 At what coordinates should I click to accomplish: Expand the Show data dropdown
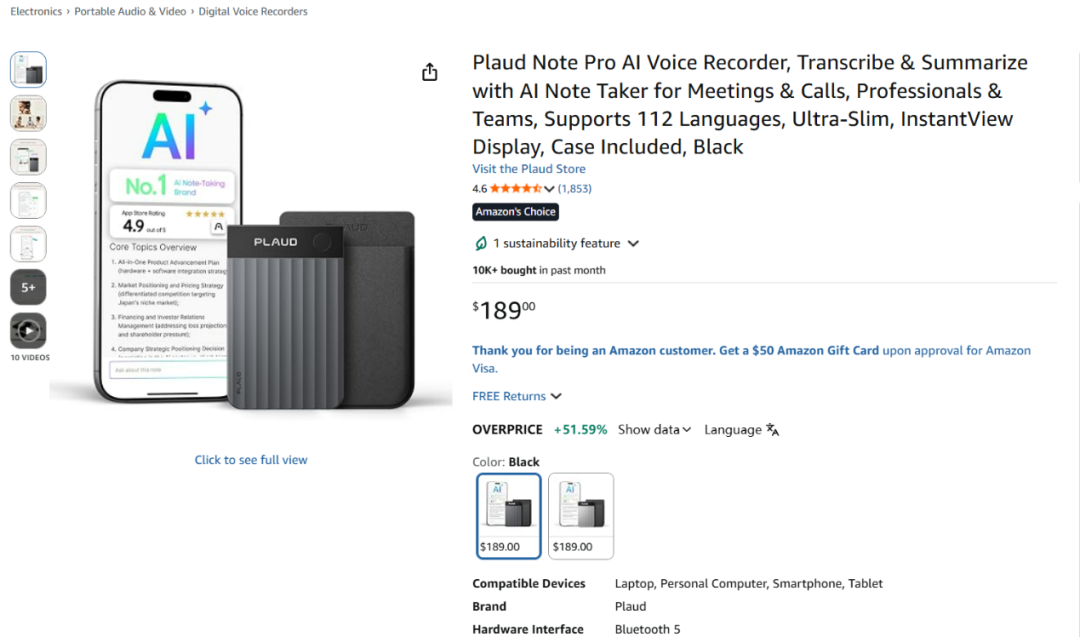coord(654,430)
